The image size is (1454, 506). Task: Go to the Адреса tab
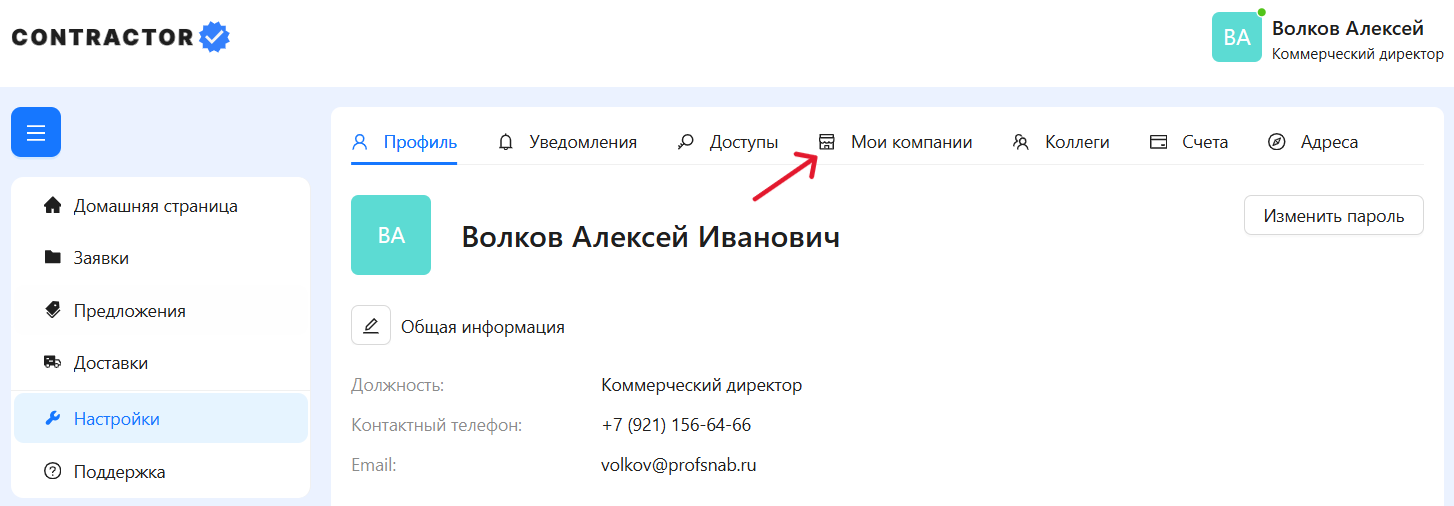pos(1313,142)
